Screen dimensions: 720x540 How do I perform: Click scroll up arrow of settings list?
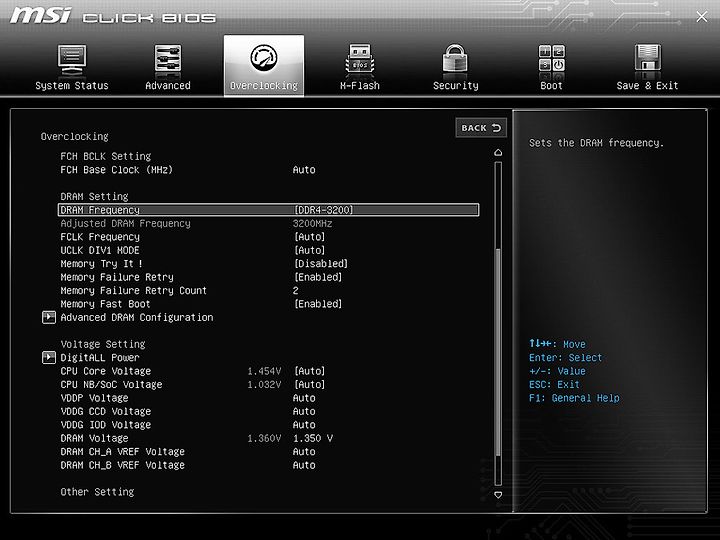[x=498, y=152]
